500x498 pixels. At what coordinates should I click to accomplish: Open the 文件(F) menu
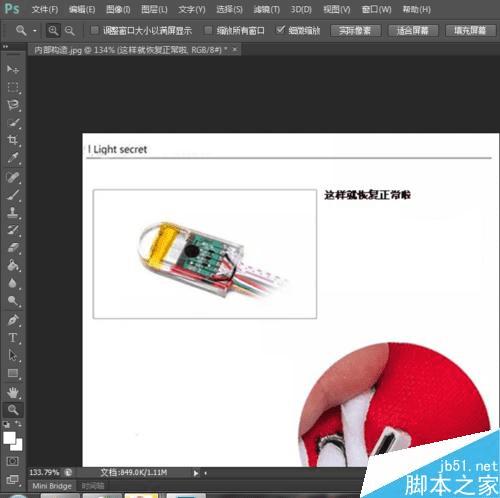coord(45,9)
